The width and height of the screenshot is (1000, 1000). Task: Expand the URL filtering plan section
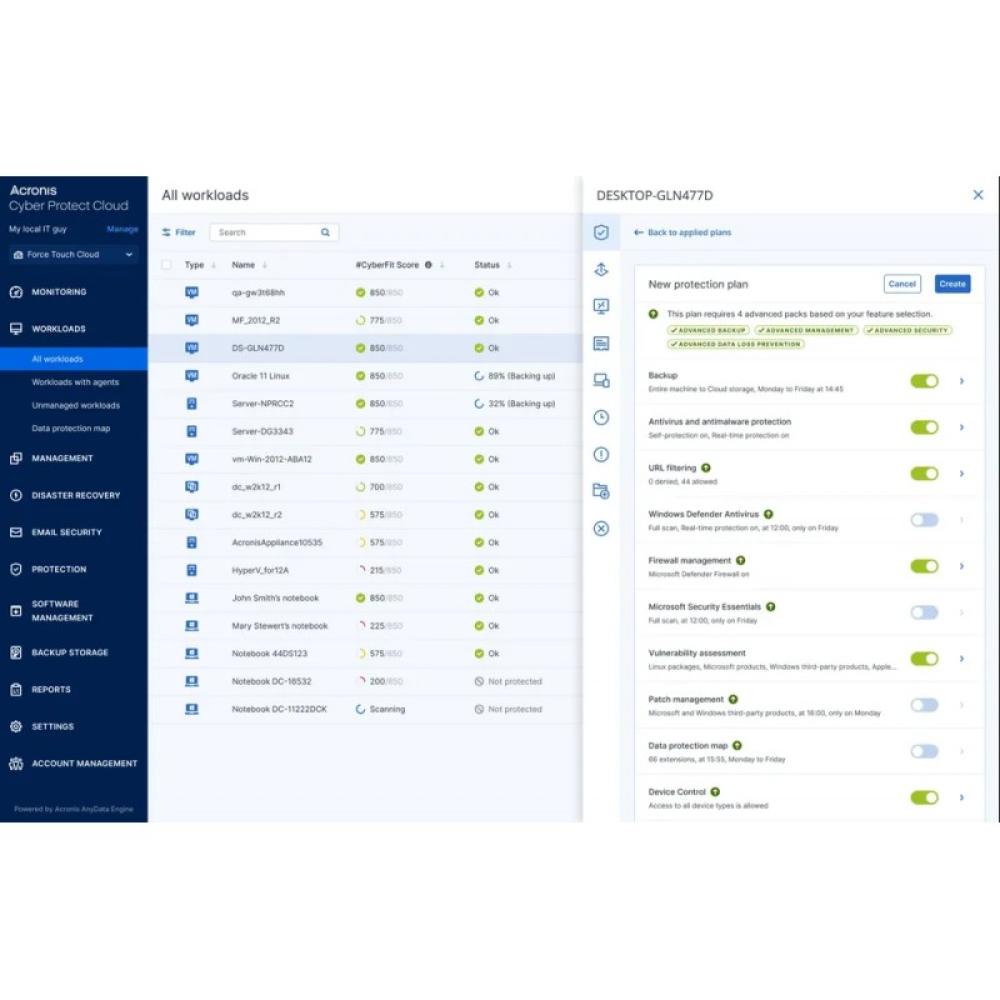[961, 473]
